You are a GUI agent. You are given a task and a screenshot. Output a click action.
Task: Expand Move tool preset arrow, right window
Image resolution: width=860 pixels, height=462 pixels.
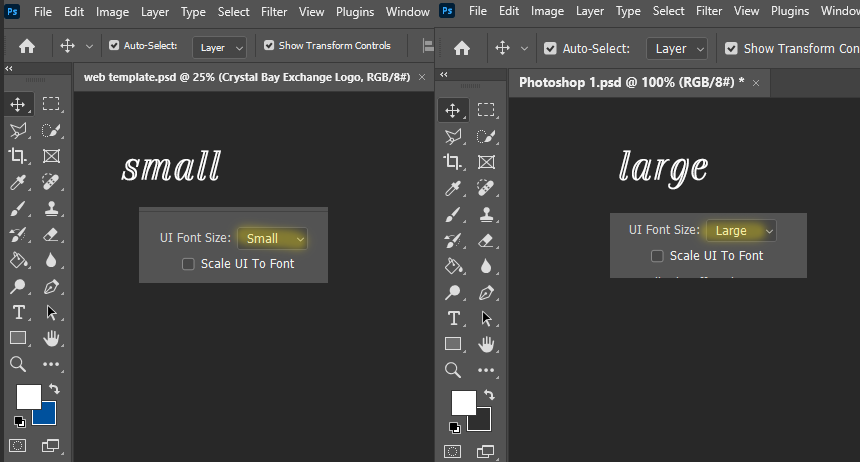524,49
